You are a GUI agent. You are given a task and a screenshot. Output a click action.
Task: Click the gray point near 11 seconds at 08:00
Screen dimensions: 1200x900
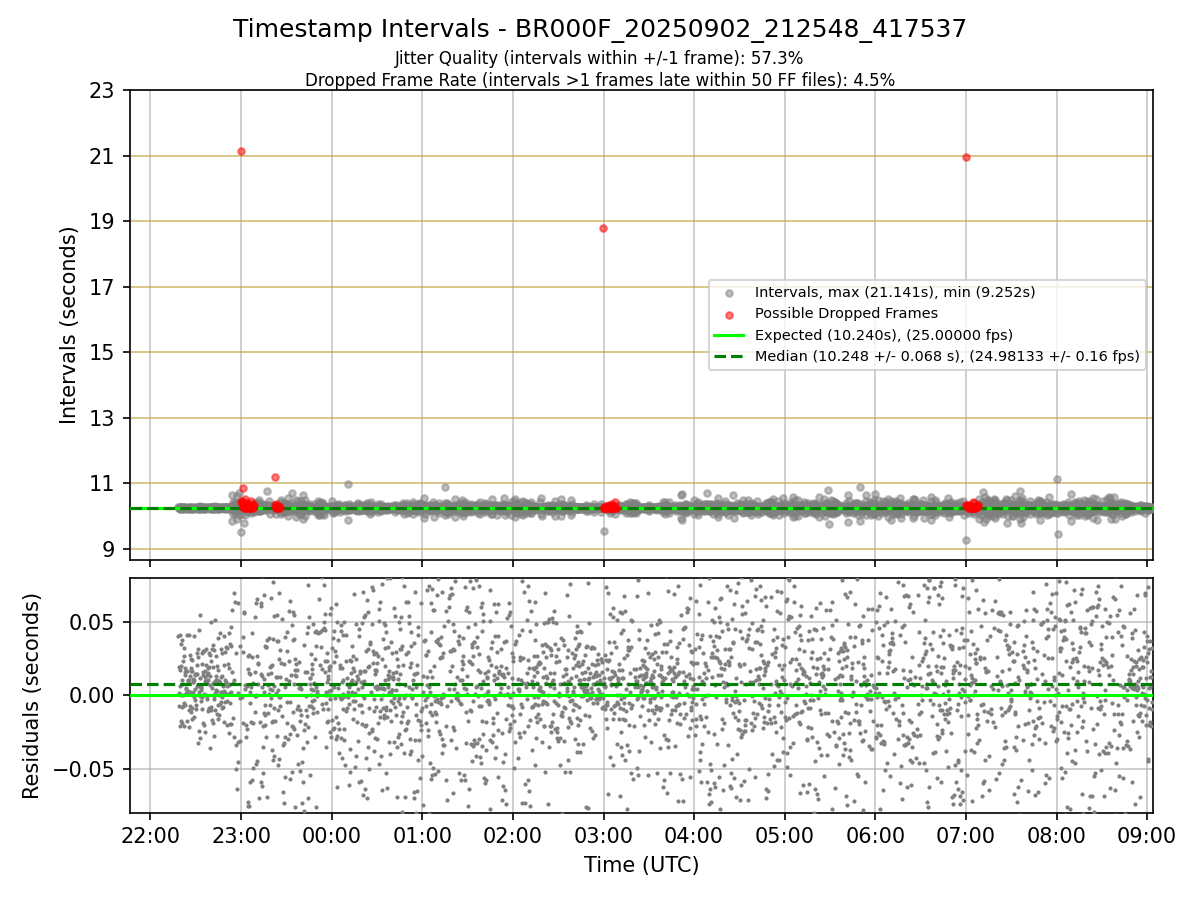pyautogui.click(x=1057, y=480)
